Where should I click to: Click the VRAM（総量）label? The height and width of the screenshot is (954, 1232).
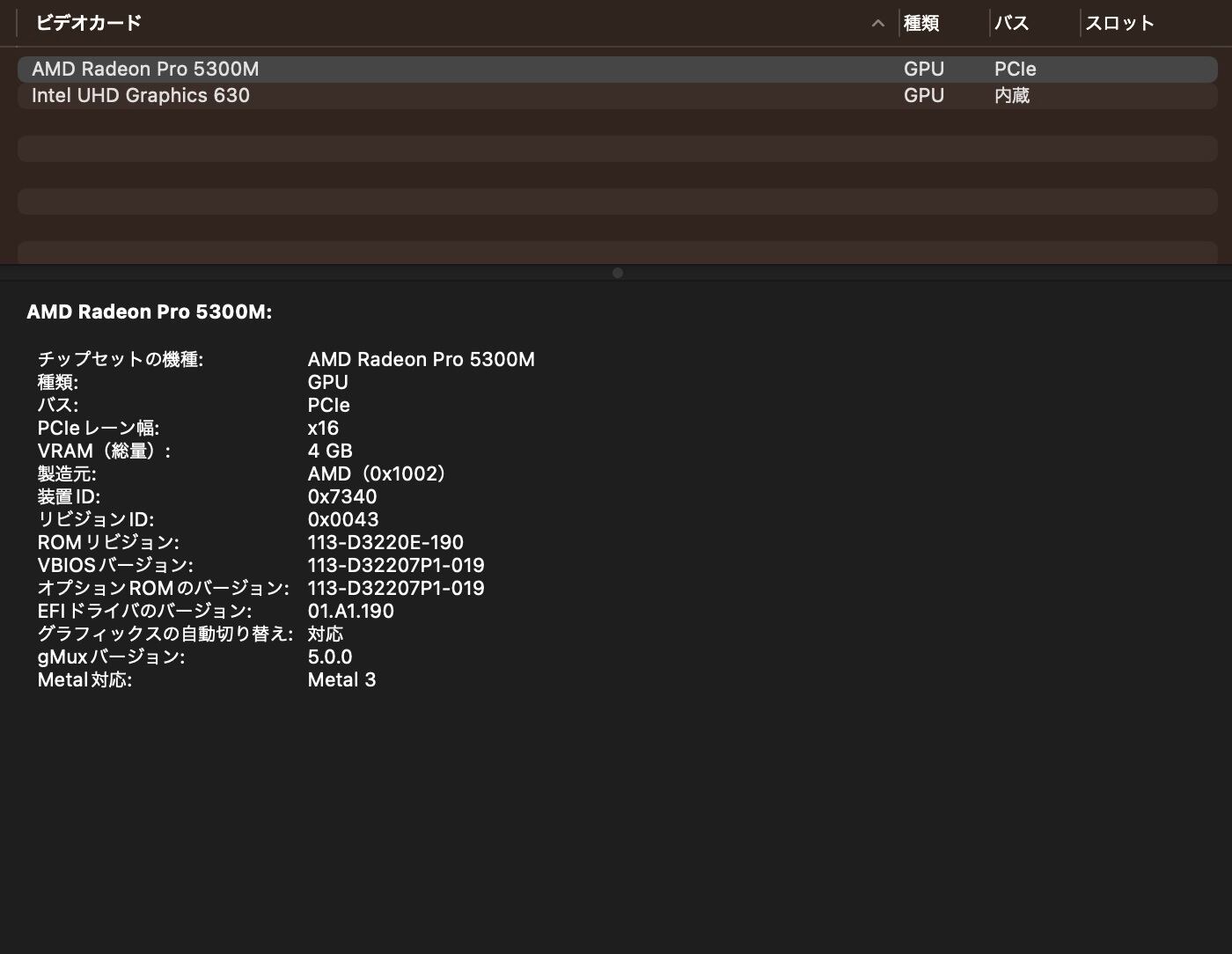click(x=104, y=451)
